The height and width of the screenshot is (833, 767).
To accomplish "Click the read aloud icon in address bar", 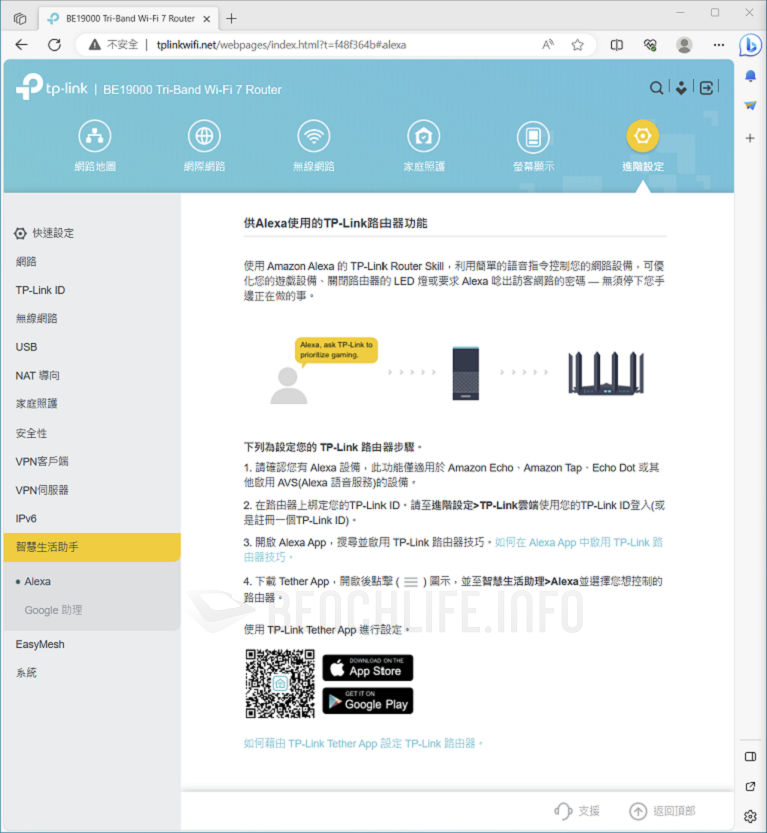I will [548, 45].
